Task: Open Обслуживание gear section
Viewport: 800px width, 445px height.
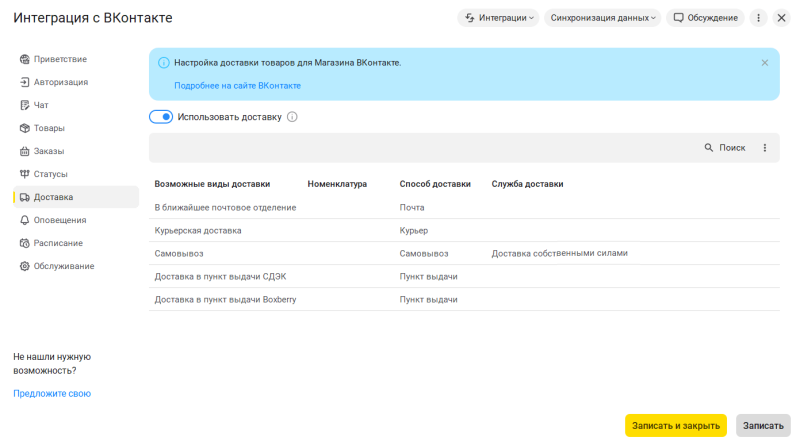Action: (63, 266)
